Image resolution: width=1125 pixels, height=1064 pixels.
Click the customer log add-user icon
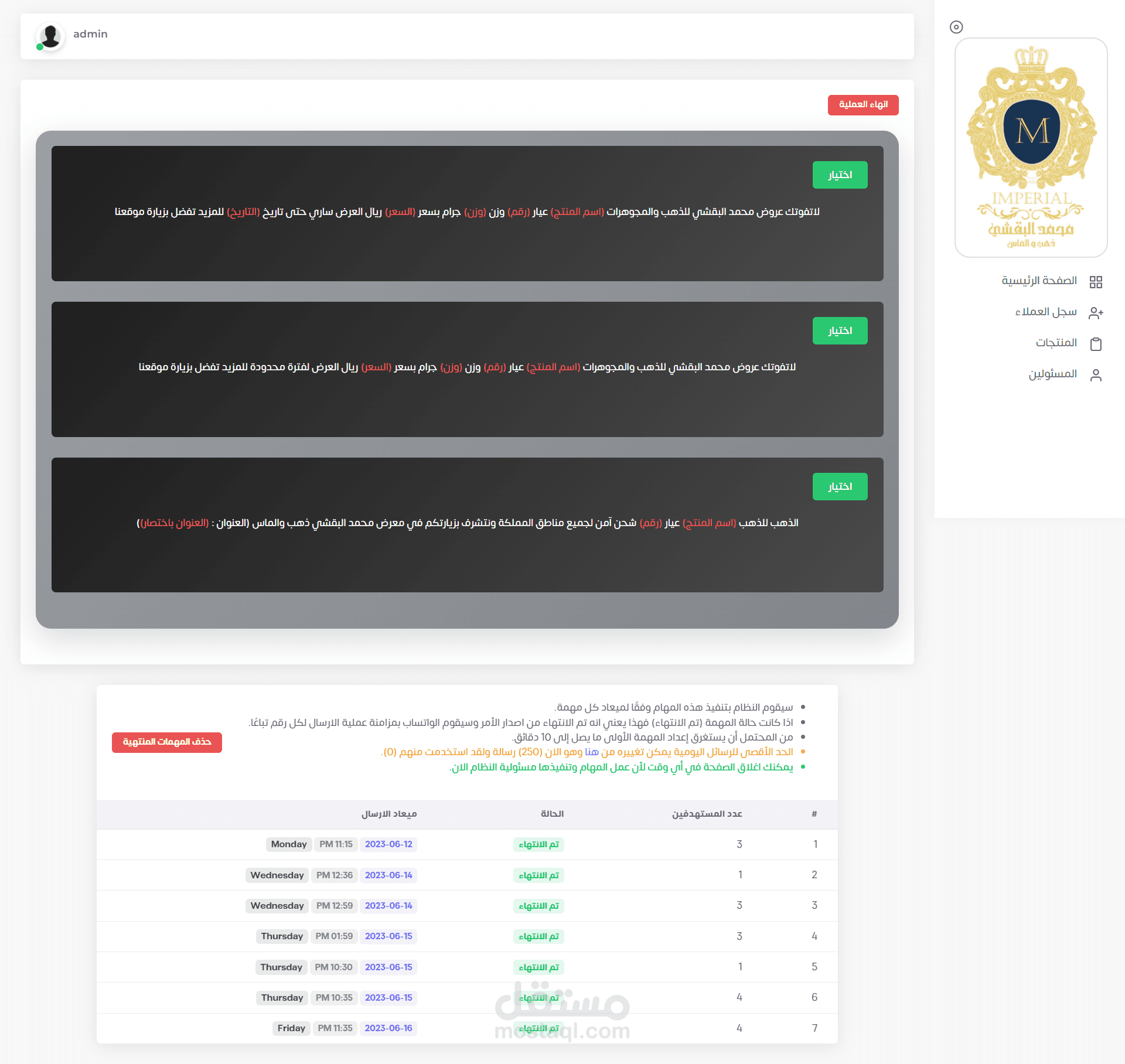[1096, 313]
